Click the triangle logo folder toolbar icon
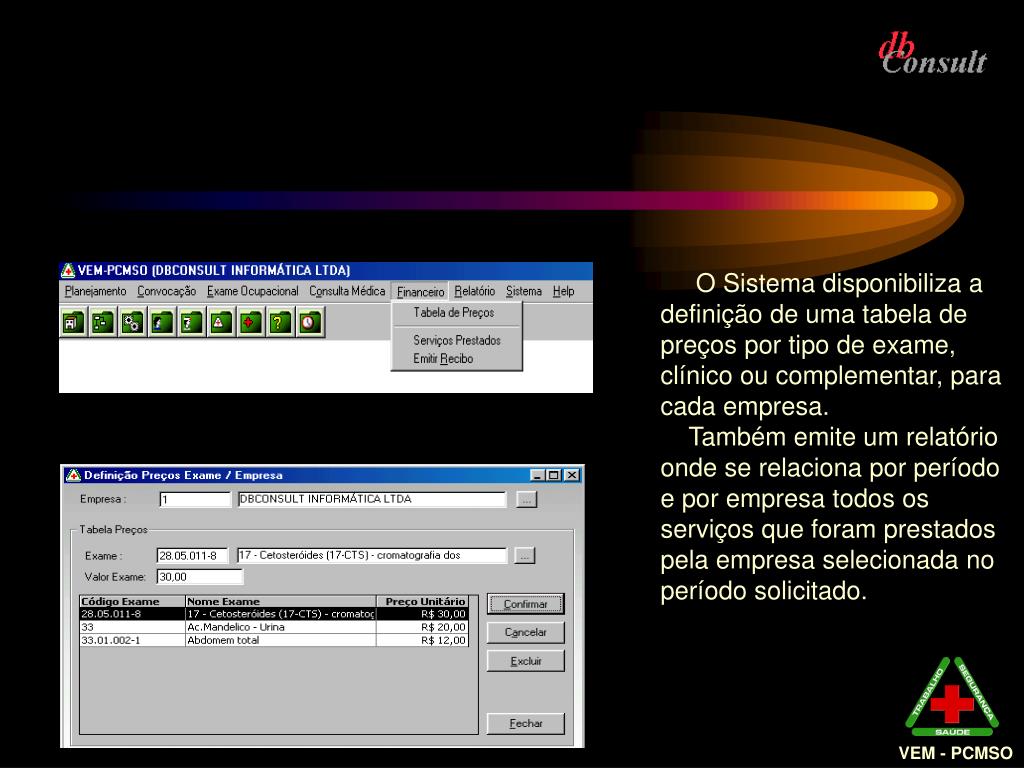The height and width of the screenshot is (768, 1024). (221, 322)
